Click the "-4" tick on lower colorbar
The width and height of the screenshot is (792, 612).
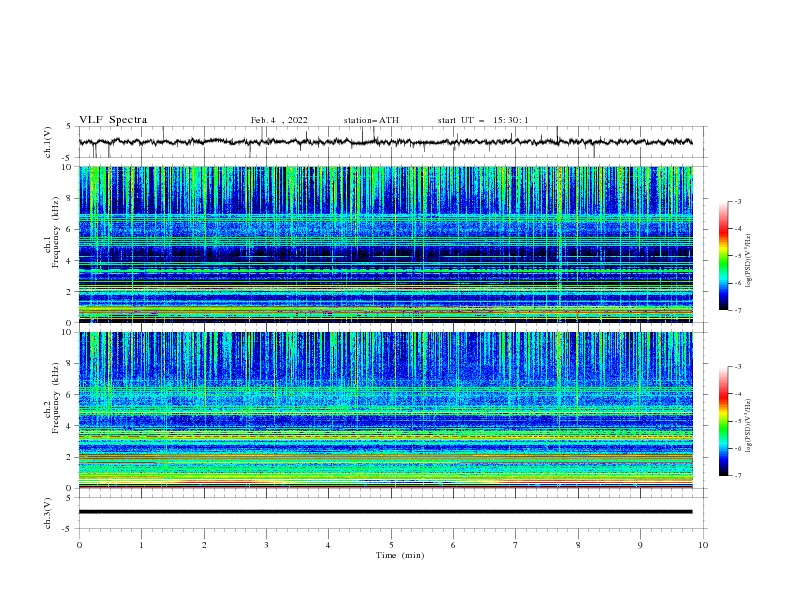(737, 394)
